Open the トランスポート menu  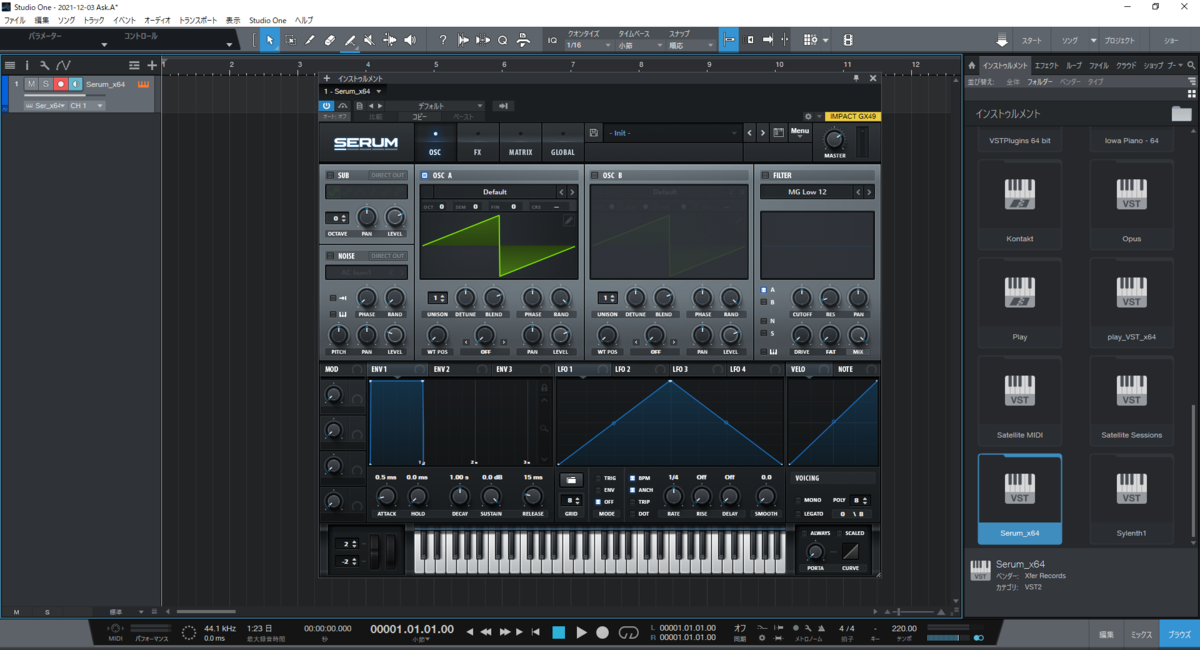pyautogui.click(x=200, y=20)
